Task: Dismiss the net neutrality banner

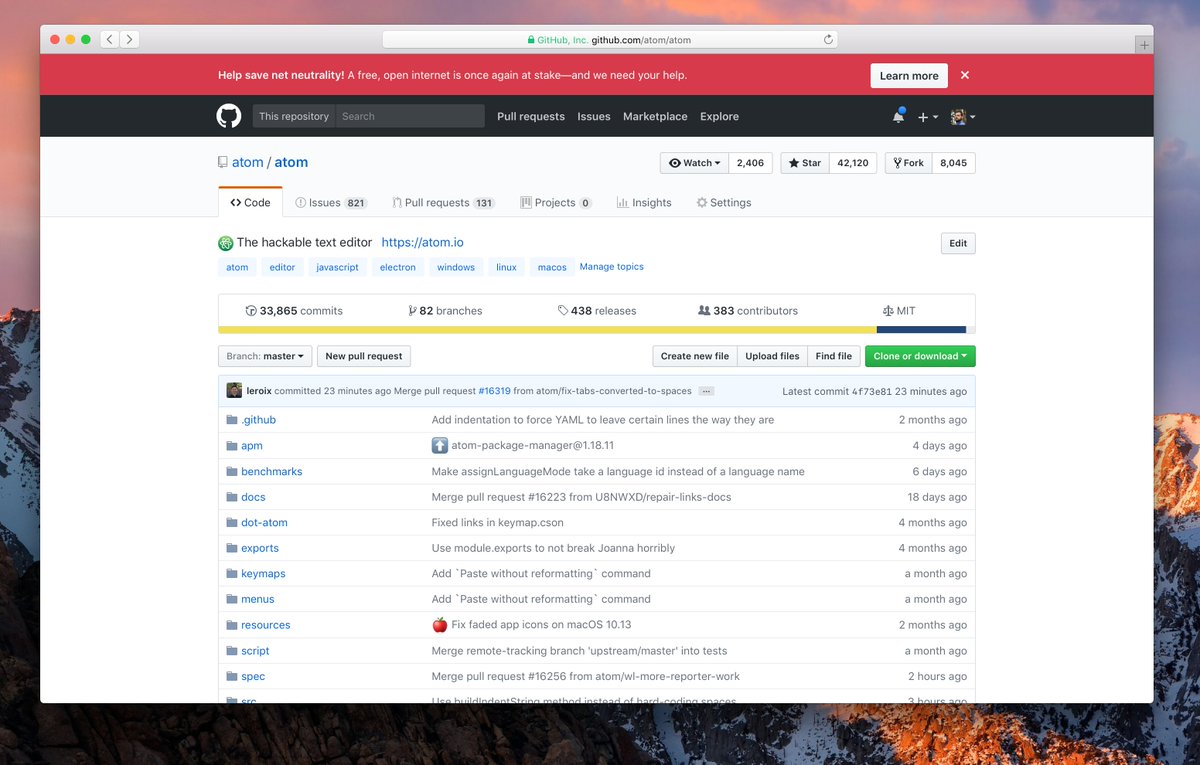Action: (965, 75)
